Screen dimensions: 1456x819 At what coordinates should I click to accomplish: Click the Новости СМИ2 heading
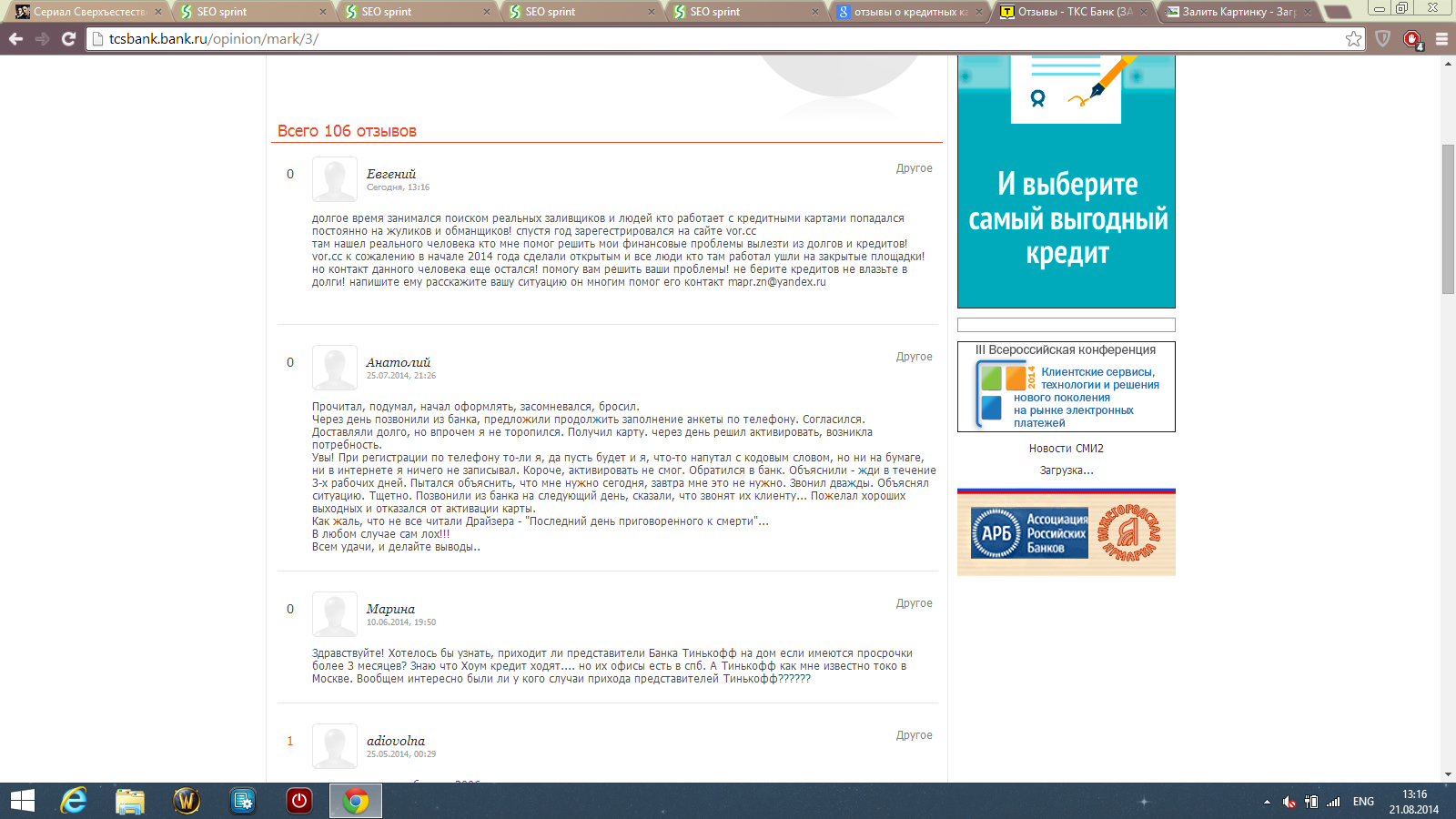1066,449
